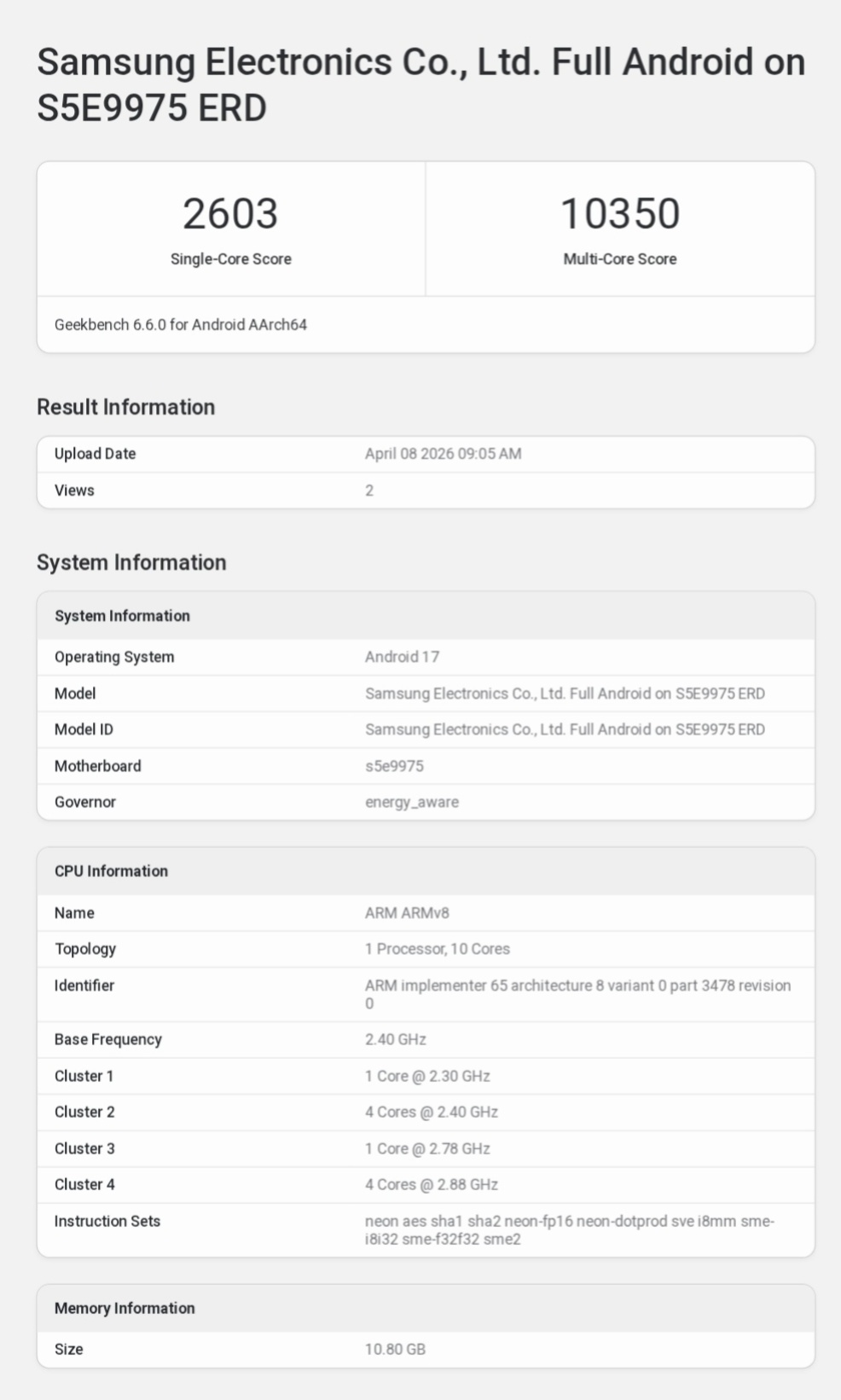Click the single-core score 2603
Viewport: 841px width, 1400px height.
230,213
